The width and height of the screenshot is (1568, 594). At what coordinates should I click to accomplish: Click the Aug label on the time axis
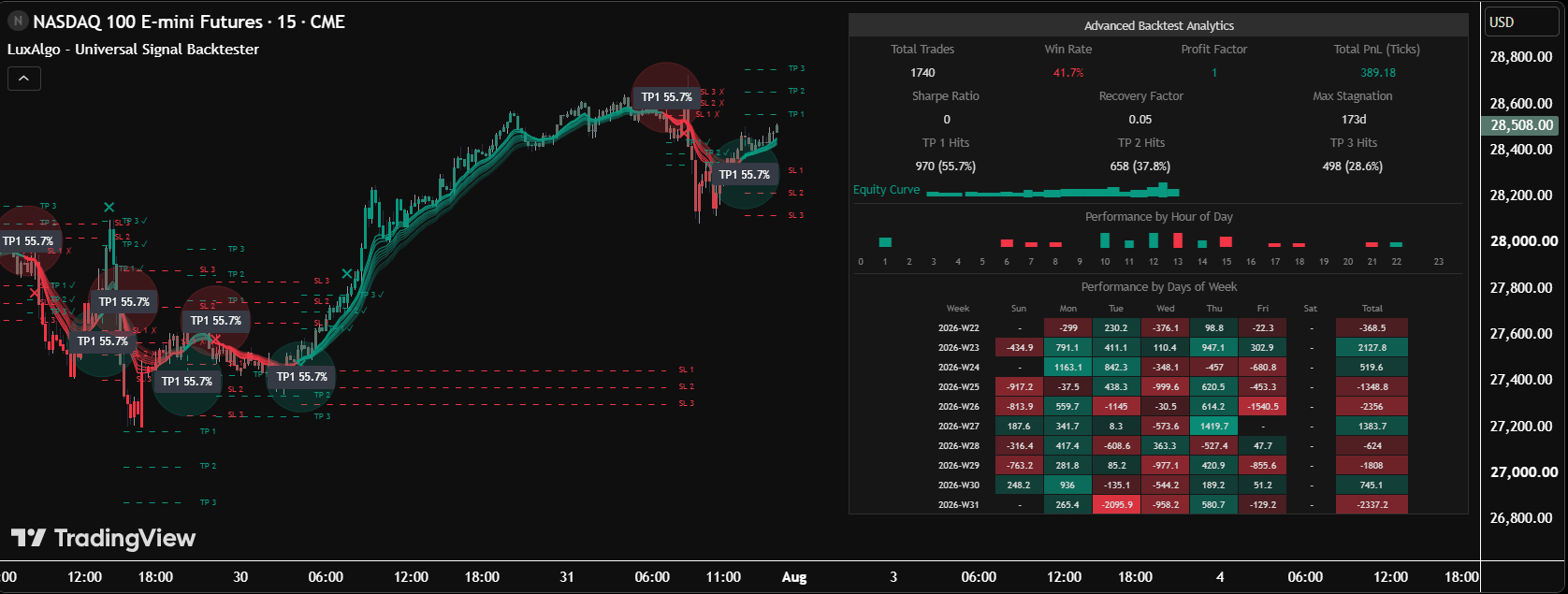(x=794, y=577)
